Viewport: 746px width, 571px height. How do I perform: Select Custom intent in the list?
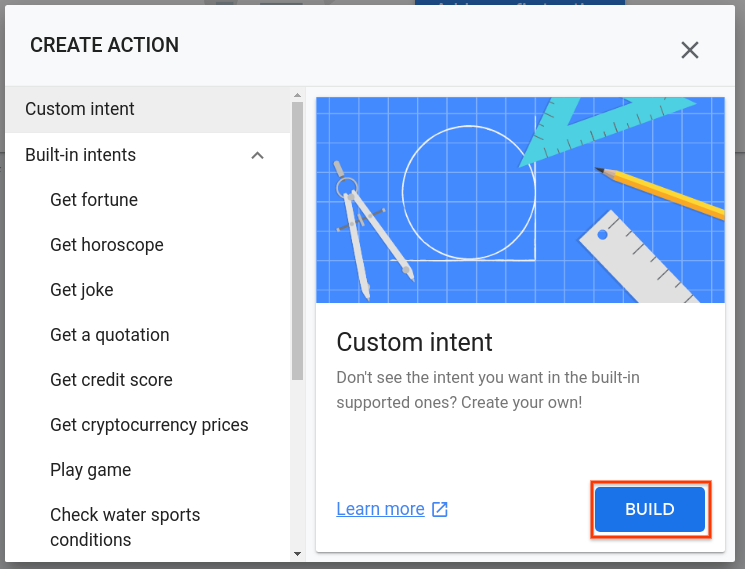pos(80,109)
